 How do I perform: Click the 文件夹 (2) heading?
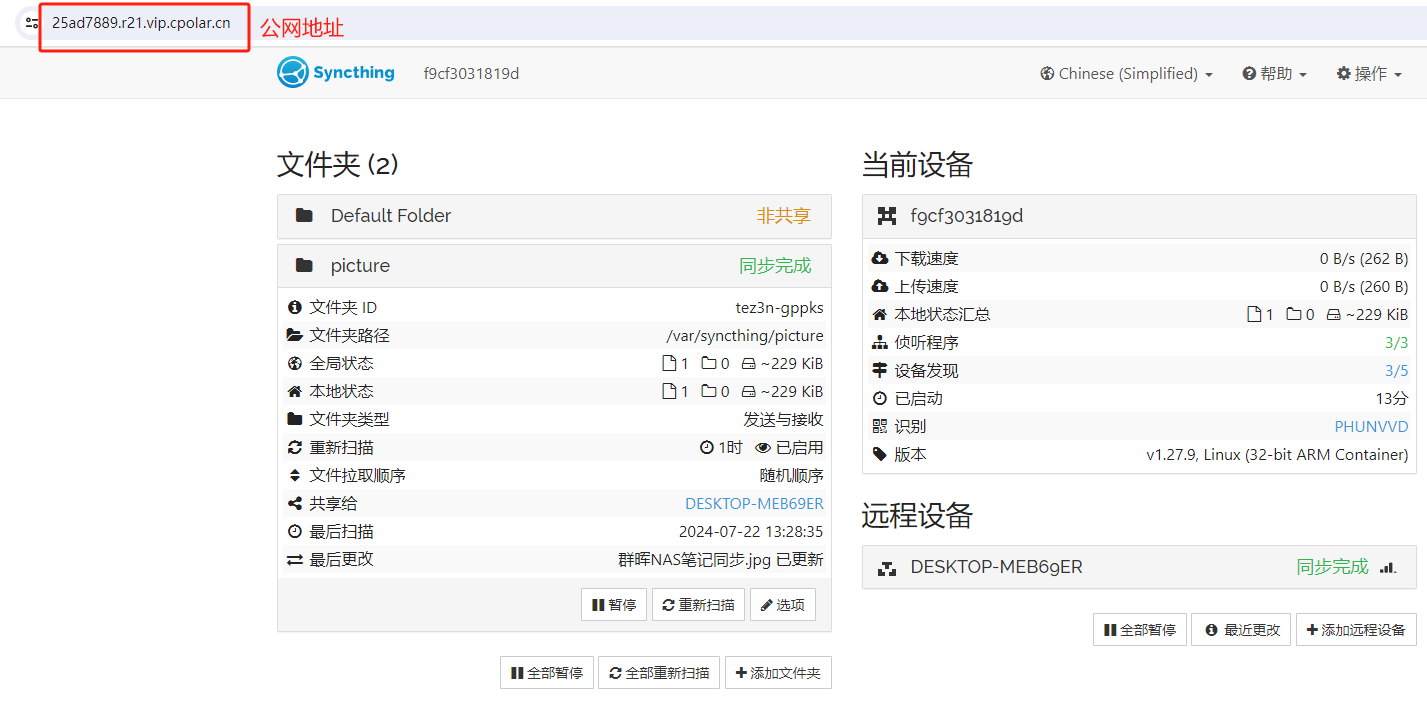(338, 164)
